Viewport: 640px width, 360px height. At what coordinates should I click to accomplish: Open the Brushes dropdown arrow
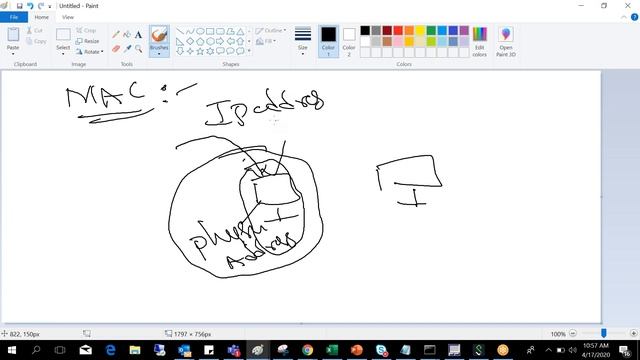point(159,53)
